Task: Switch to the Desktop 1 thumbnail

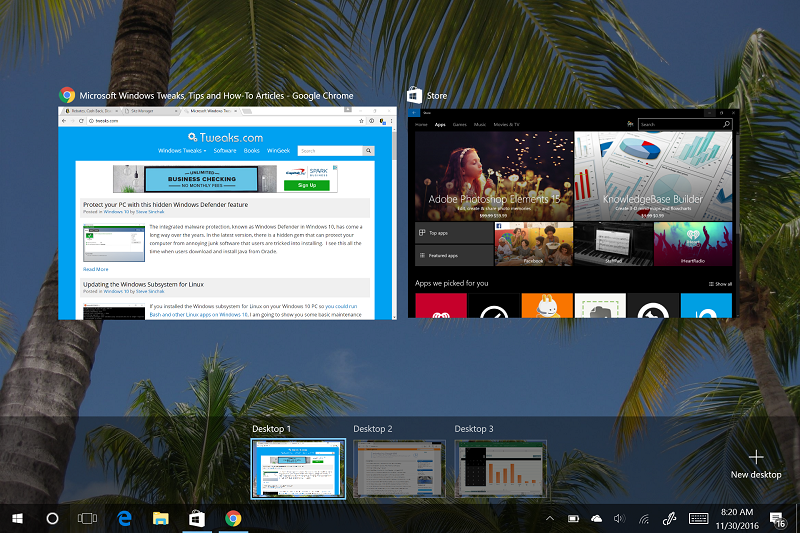Action: [x=298, y=469]
